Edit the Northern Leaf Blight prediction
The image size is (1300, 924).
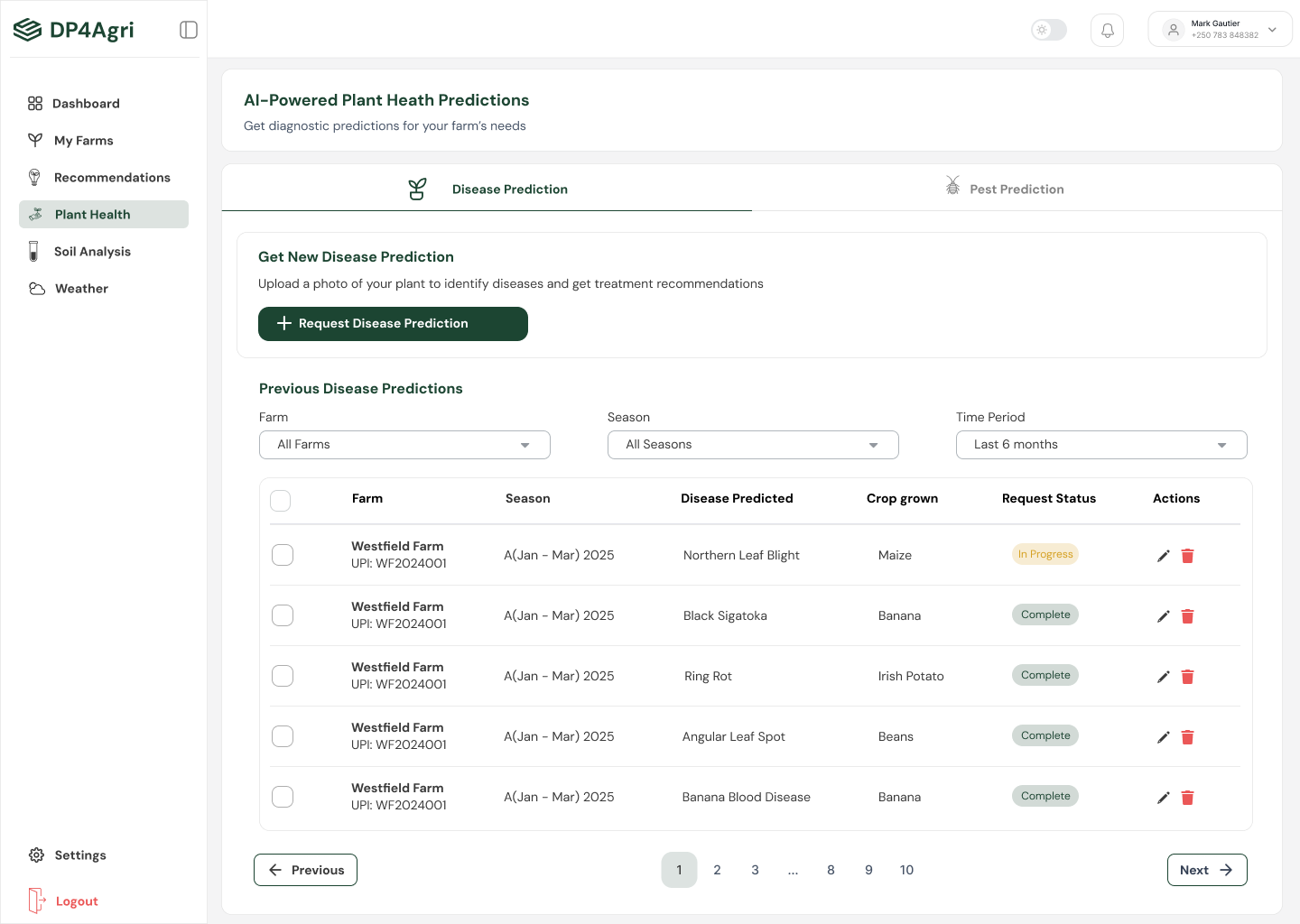click(1164, 556)
